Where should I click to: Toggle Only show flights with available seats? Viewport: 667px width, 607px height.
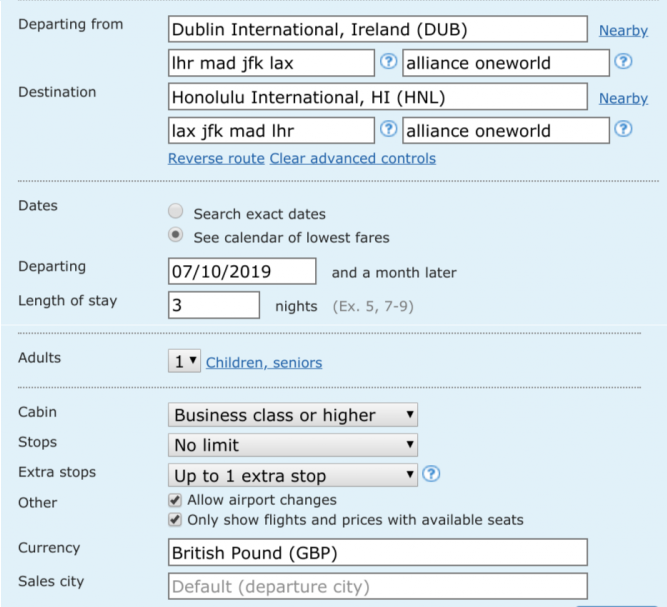tap(175, 520)
